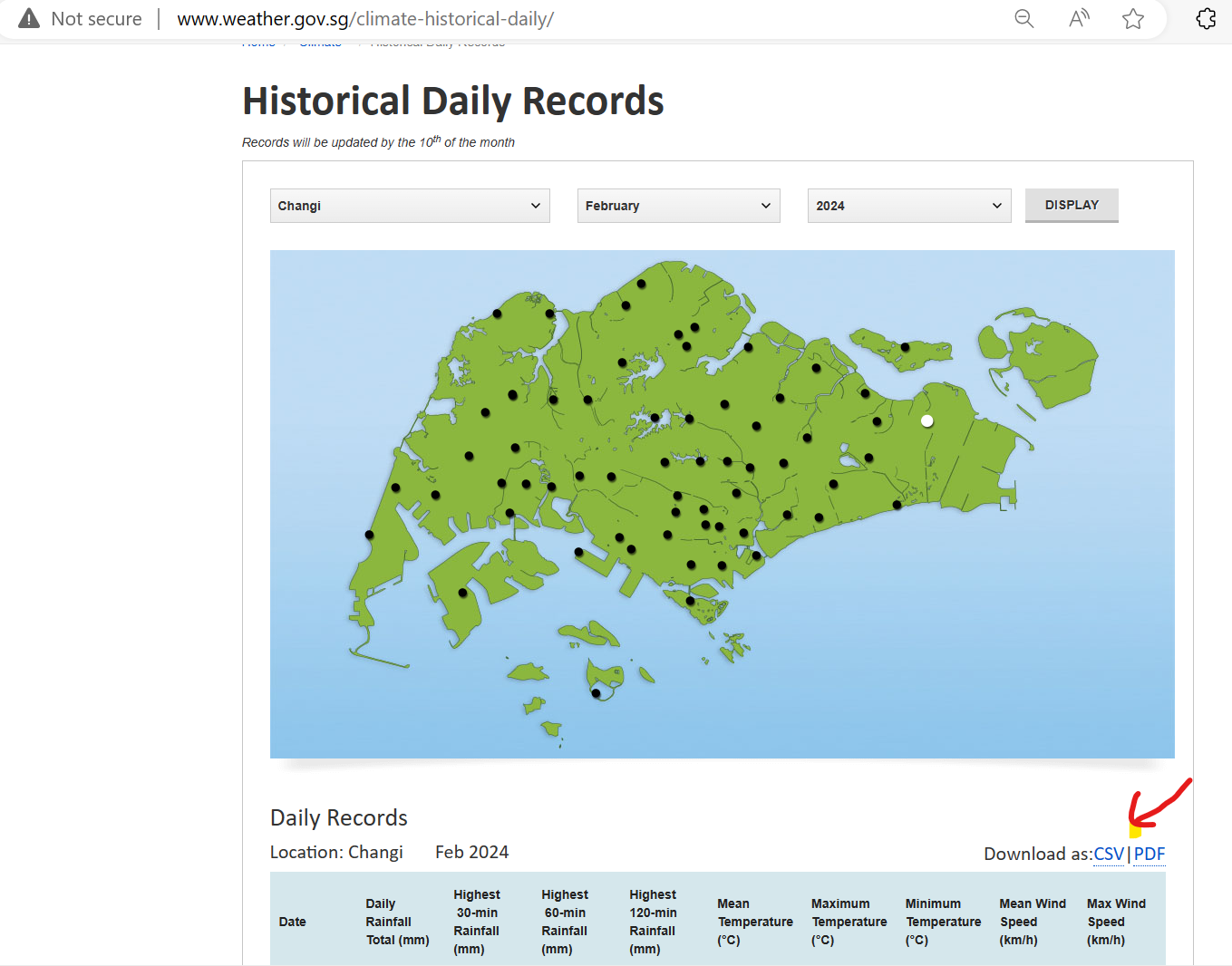Click the browser address bar URL

[x=365, y=19]
